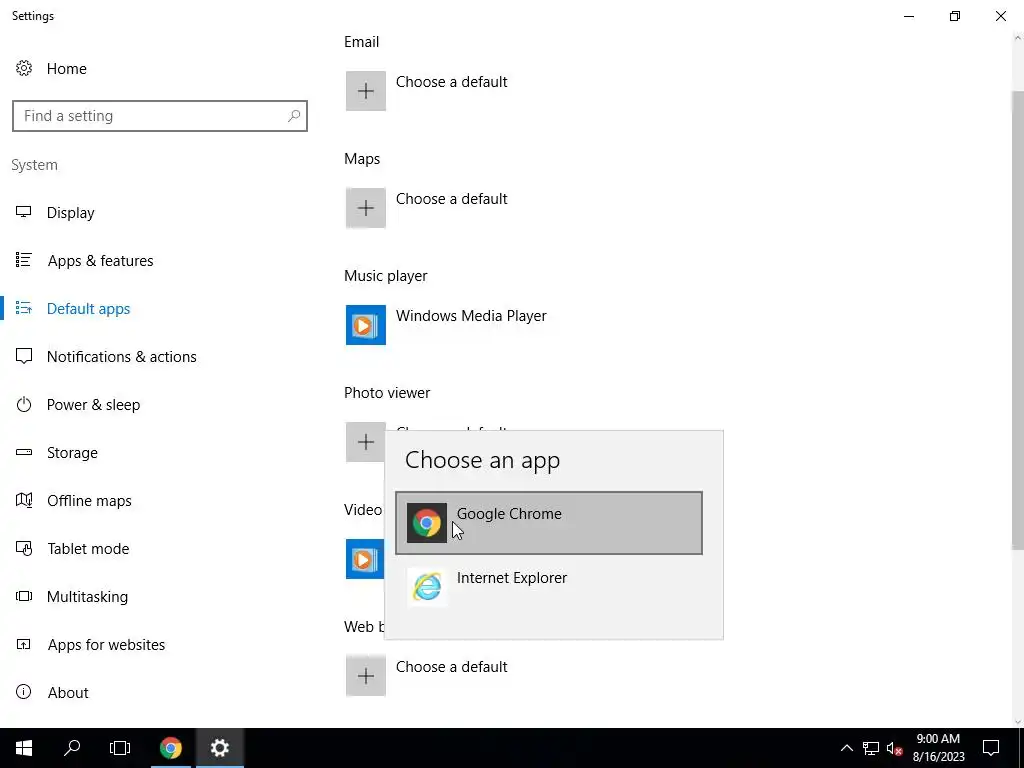The height and width of the screenshot is (768, 1024).
Task: Open the Action Center notifications
Action: [x=991, y=748]
